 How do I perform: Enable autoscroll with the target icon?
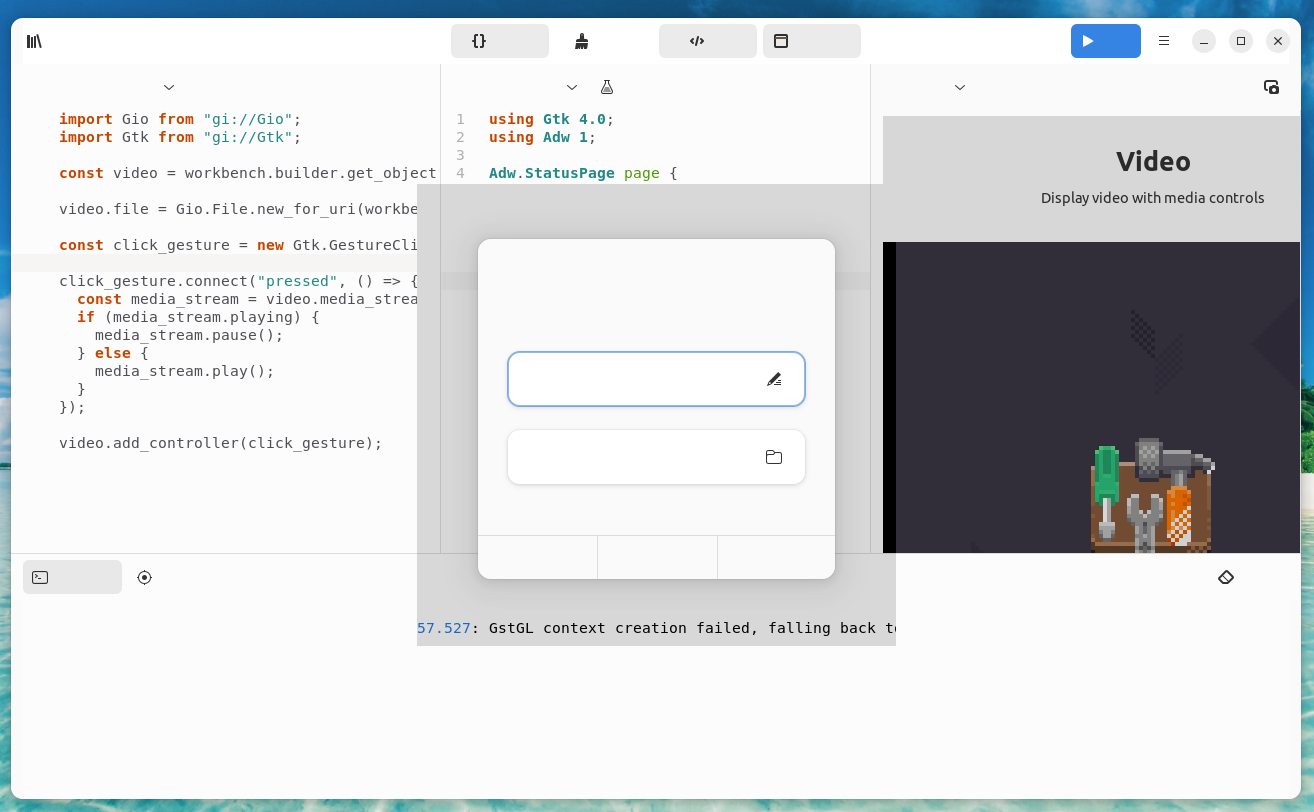pyautogui.click(x=144, y=577)
